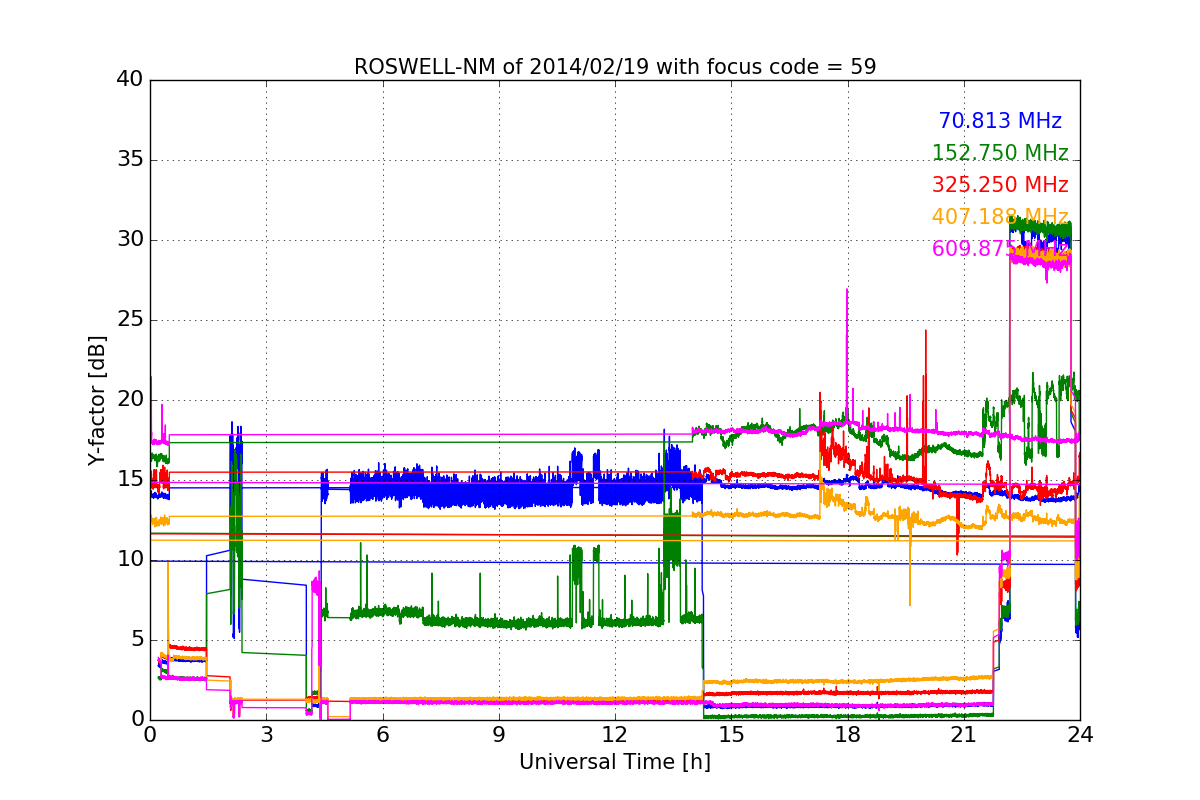The width and height of the screenshot is (1200, 800).
Task: Select the 152.750 MHz legend label
Action: (1000, 153)
